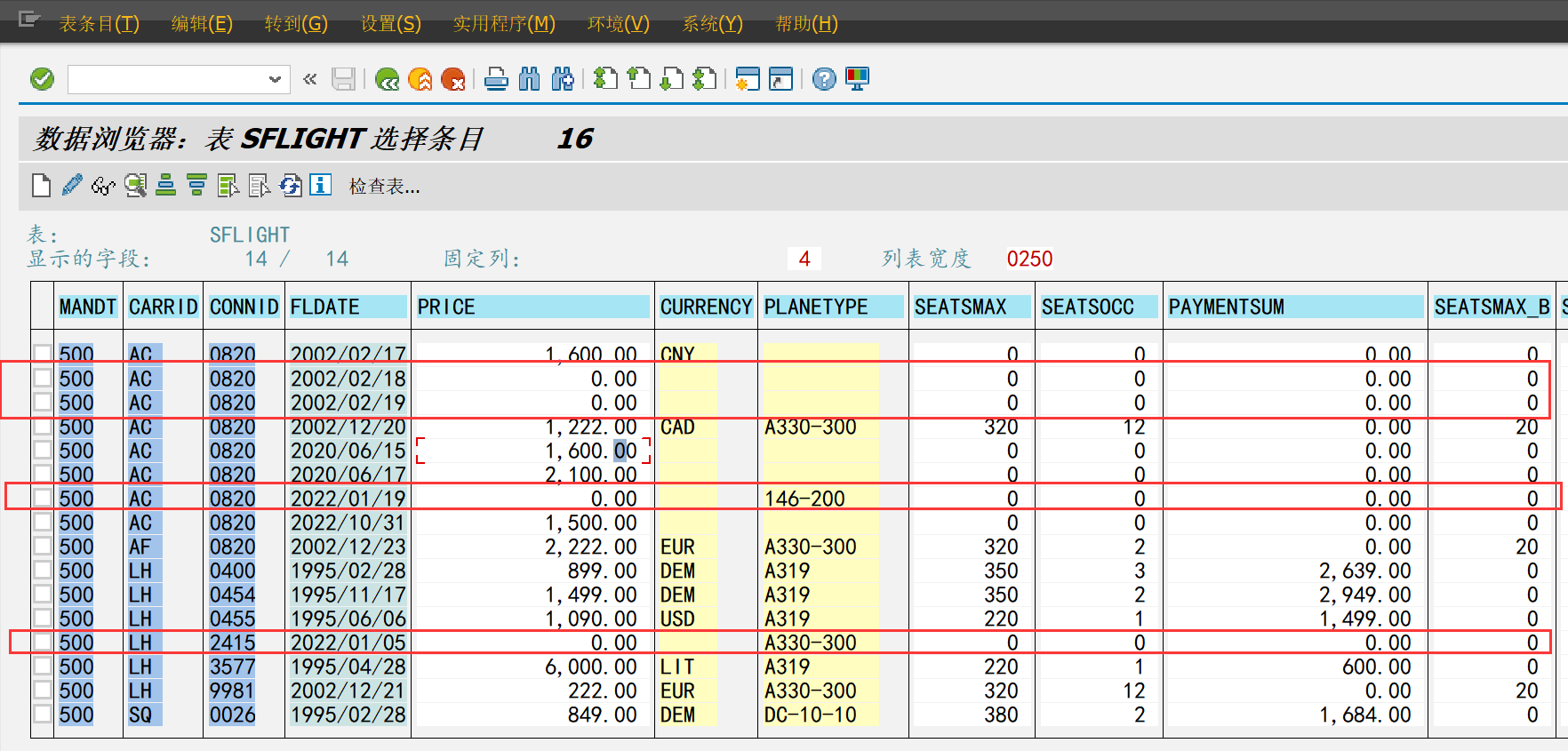This screenshot has width=1568, height=751.
Task: Select the row checkbox for 2020/06/15
Action: [43, 450]
